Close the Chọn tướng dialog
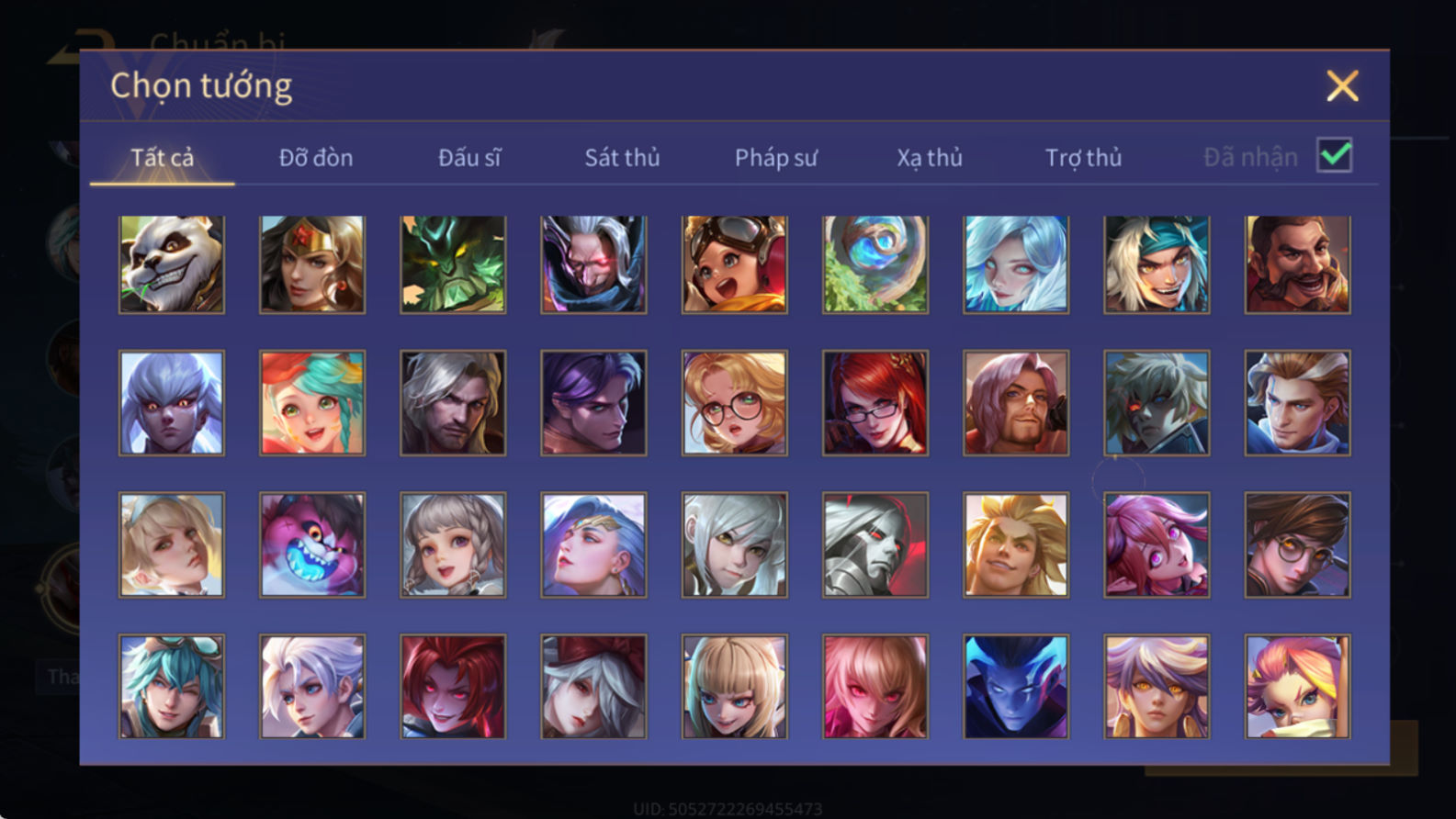 (1342, 86)
